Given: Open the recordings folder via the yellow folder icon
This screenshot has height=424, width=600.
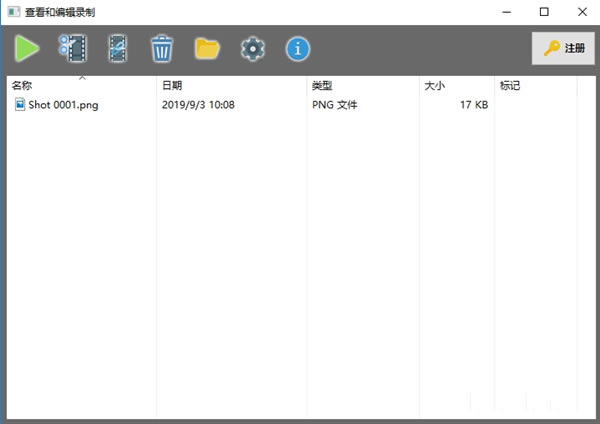Looking at the screenshot, I should coord(207,48).
